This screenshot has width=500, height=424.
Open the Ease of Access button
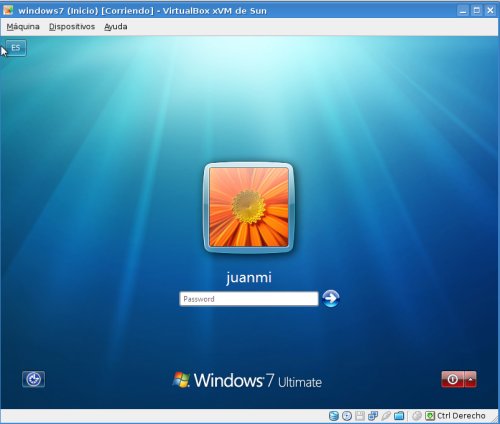pos(33,379)
